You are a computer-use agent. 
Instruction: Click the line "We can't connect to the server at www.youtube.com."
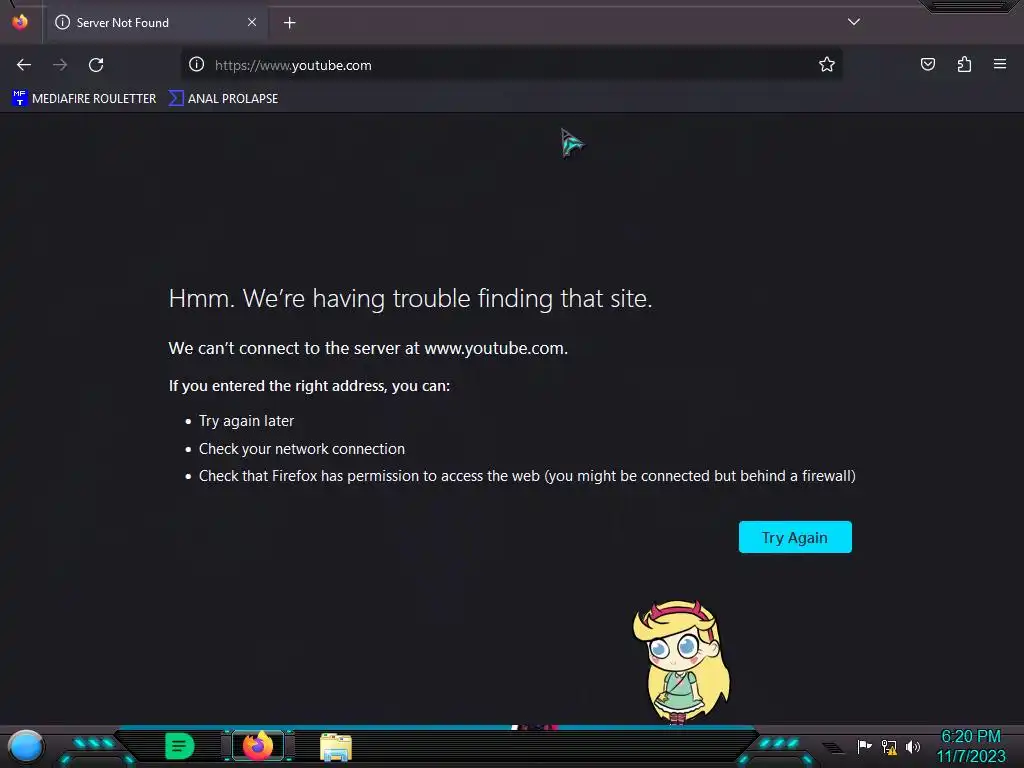tap(368, 348)
